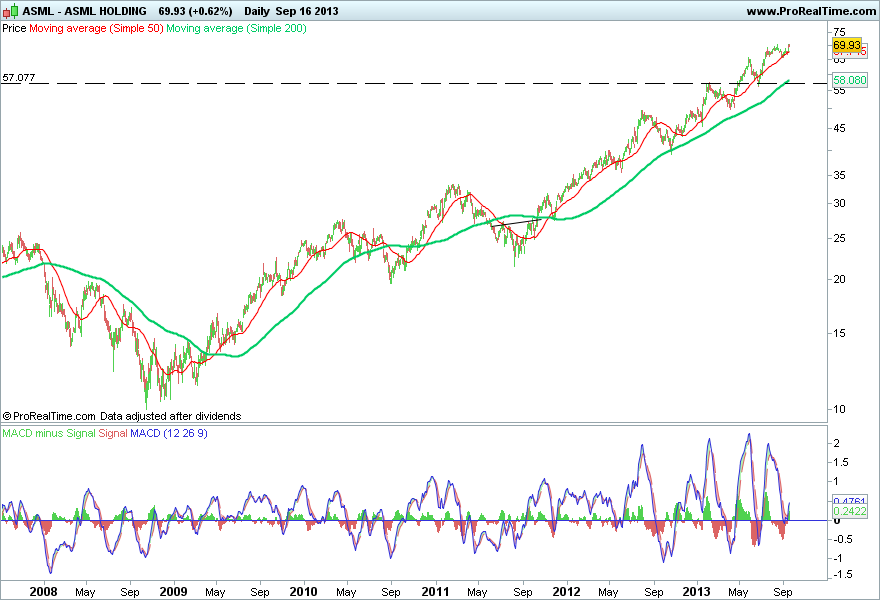Click the 2009 year label

173,592
